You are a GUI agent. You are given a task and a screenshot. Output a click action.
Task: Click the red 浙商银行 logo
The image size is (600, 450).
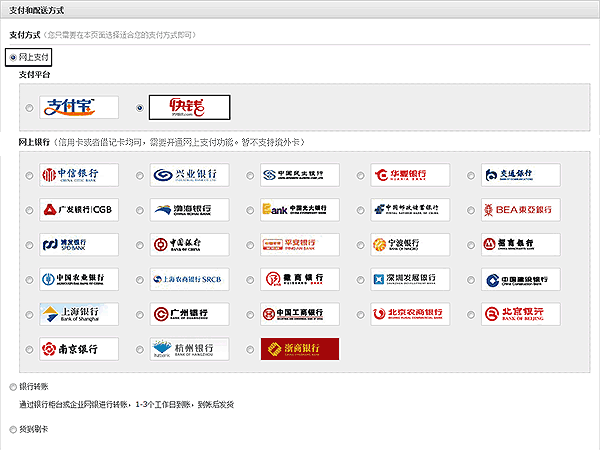[300, 349]
